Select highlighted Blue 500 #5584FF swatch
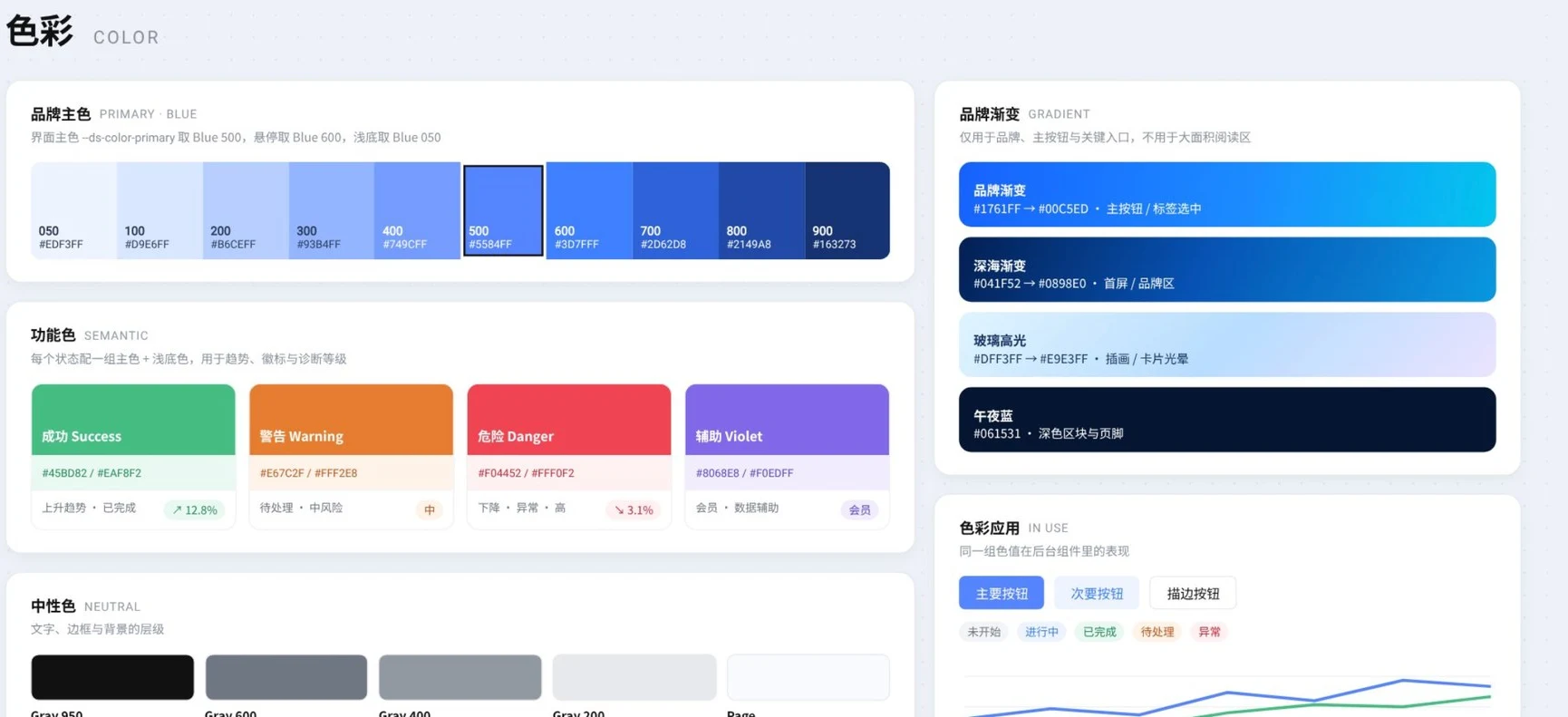Image resolution: width=1568 pixels, height=717 pixels. tap(503, 210)
